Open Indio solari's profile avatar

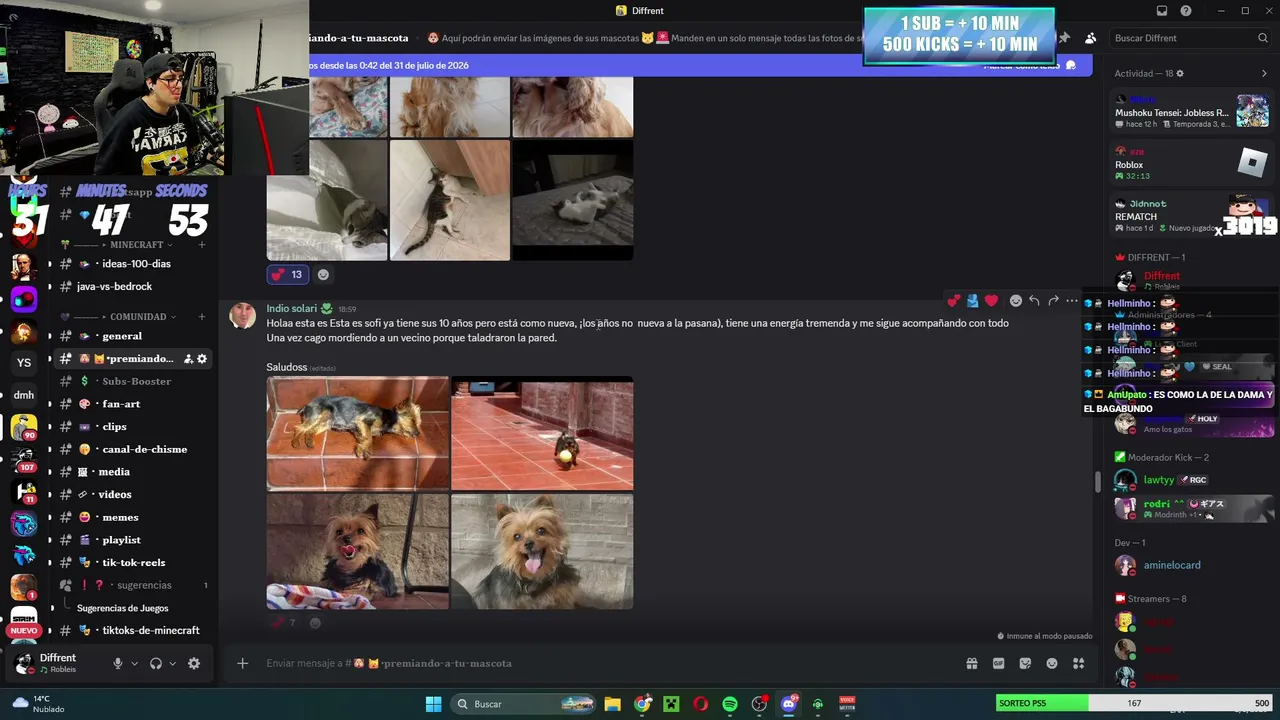[x=243, y=316]
